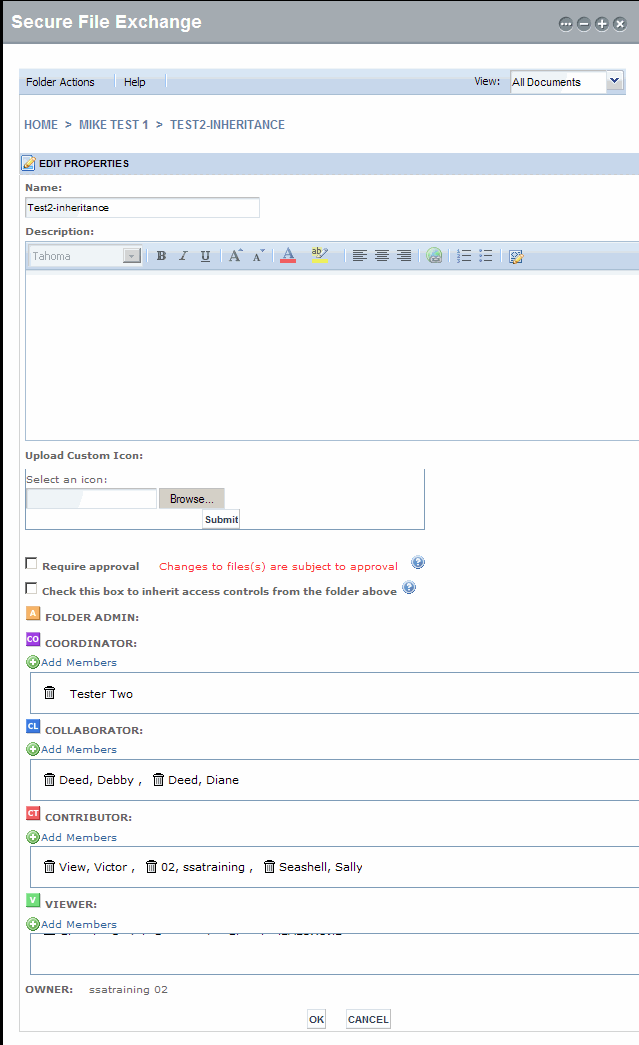Open the Tahoma font dropdown

tap(132, 256)
